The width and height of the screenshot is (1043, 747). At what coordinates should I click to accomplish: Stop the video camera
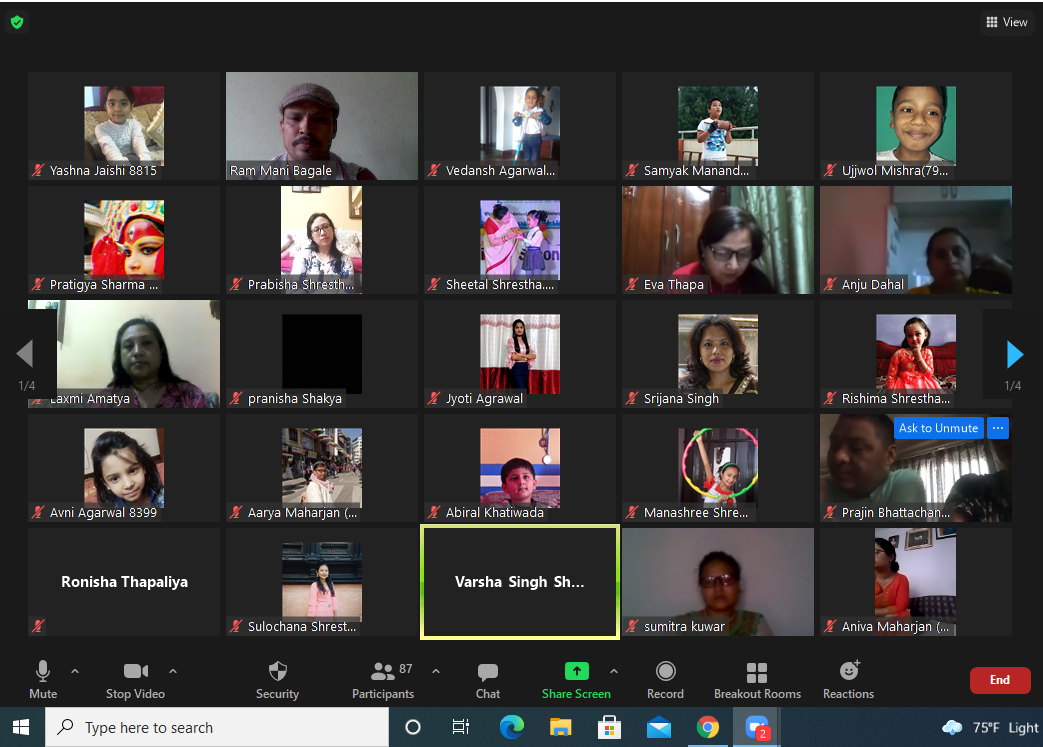135,680
